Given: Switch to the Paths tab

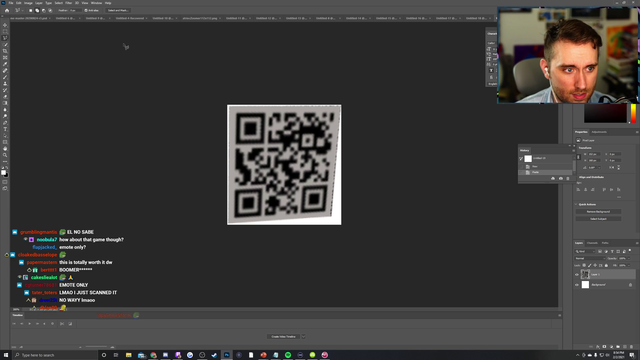Looking at the screenshot, I should coord(605,243).
